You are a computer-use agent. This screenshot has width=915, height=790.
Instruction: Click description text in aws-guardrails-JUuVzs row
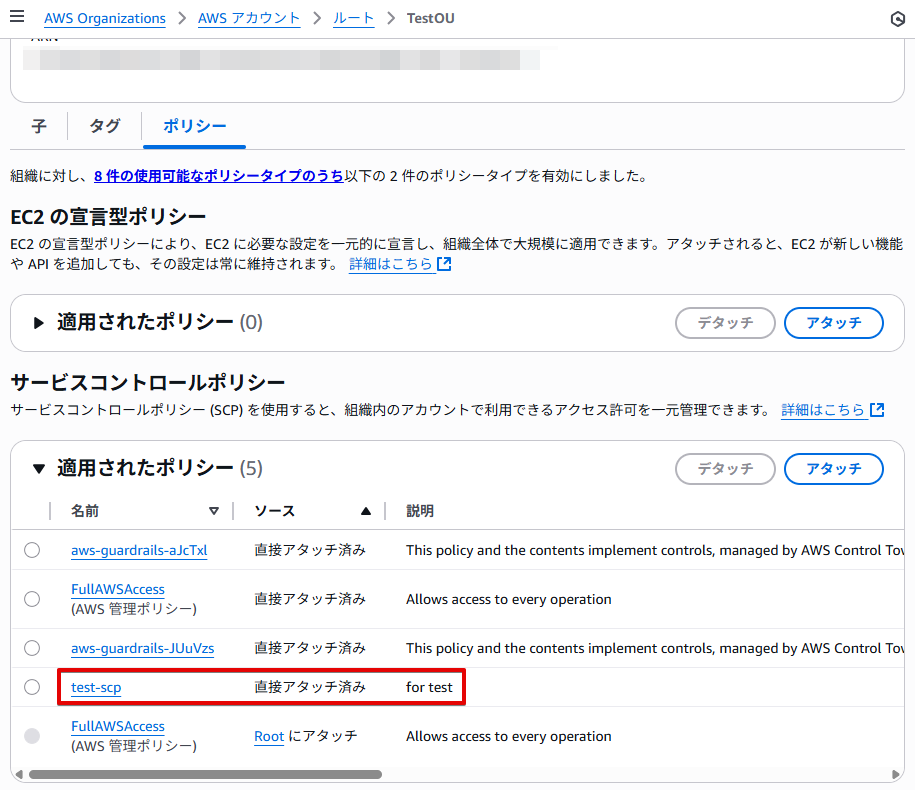tap(655, 648)
